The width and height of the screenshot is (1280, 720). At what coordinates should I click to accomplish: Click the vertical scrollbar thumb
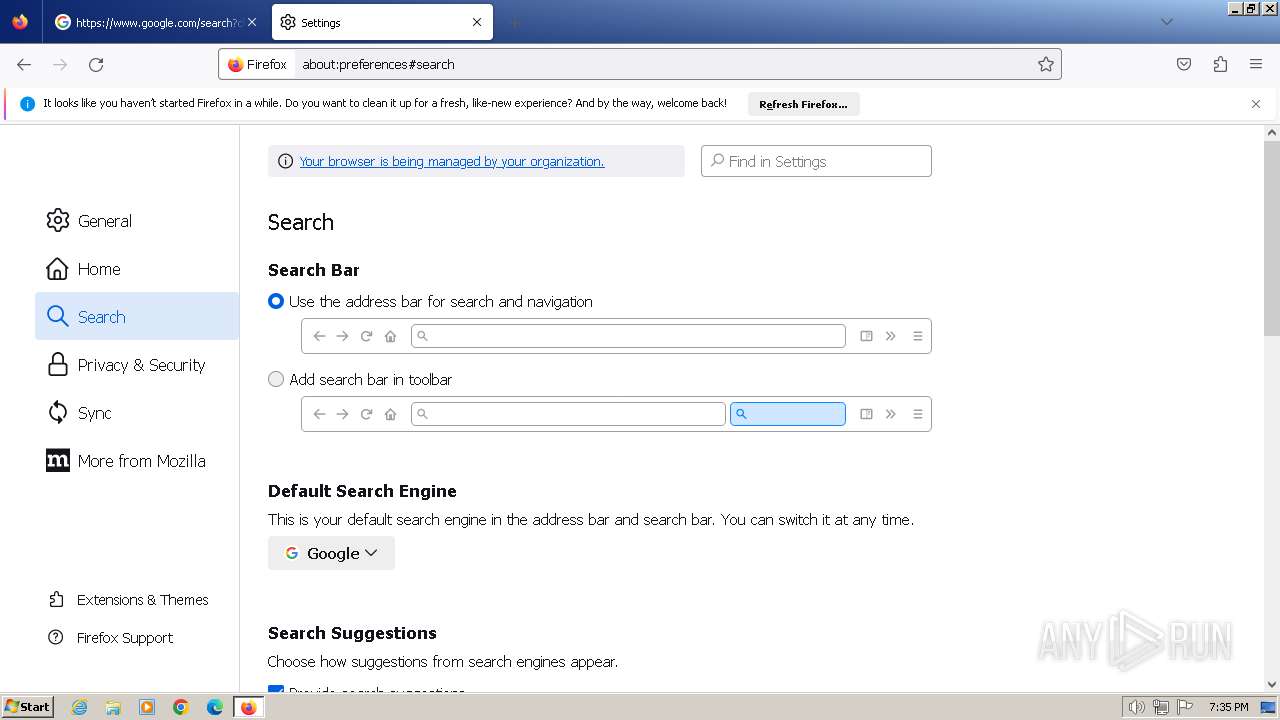[x=1272, y=238]
